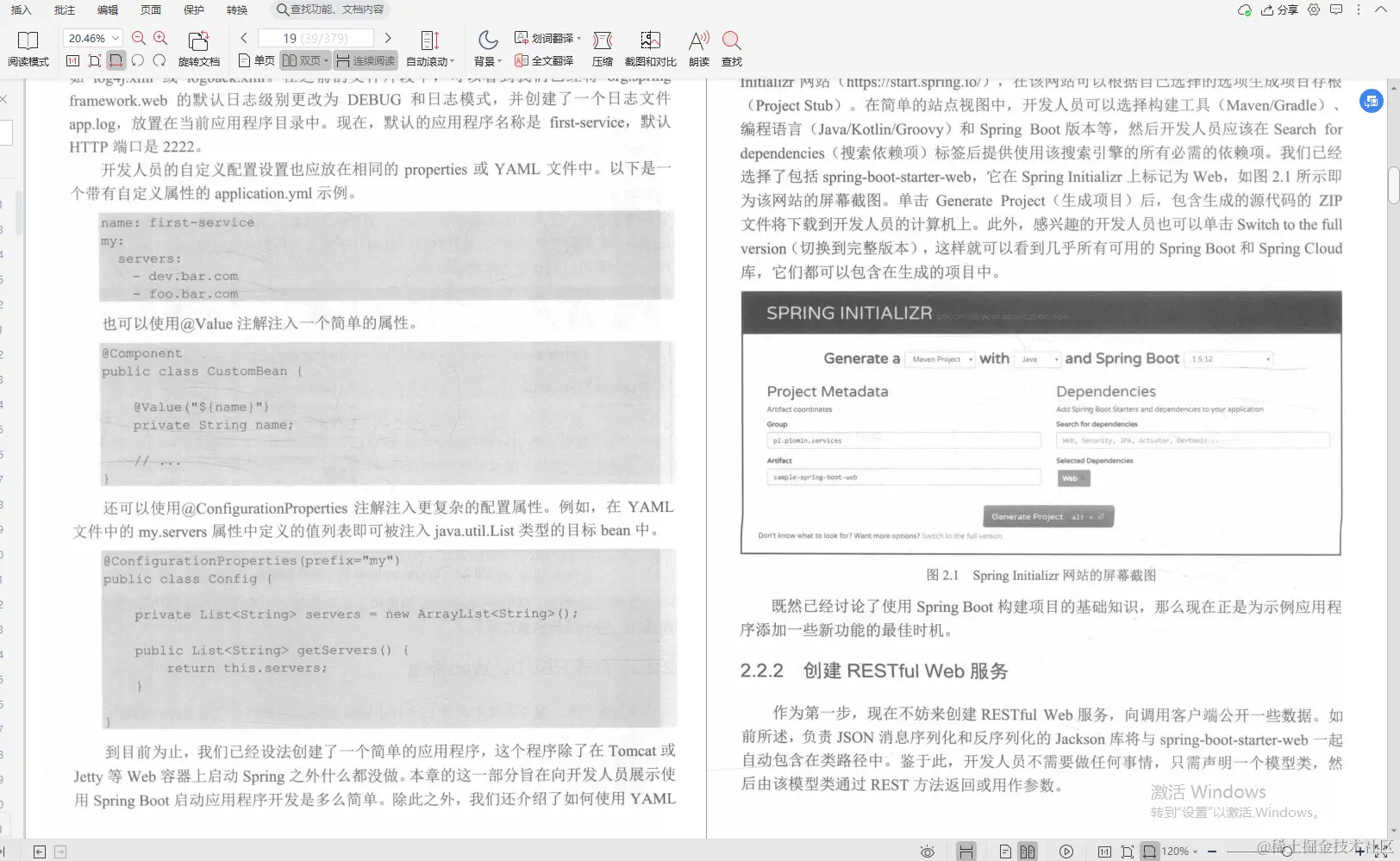Switch to 单页 single page view
This screenshot has height=861, width=1400.
[257, 60]
